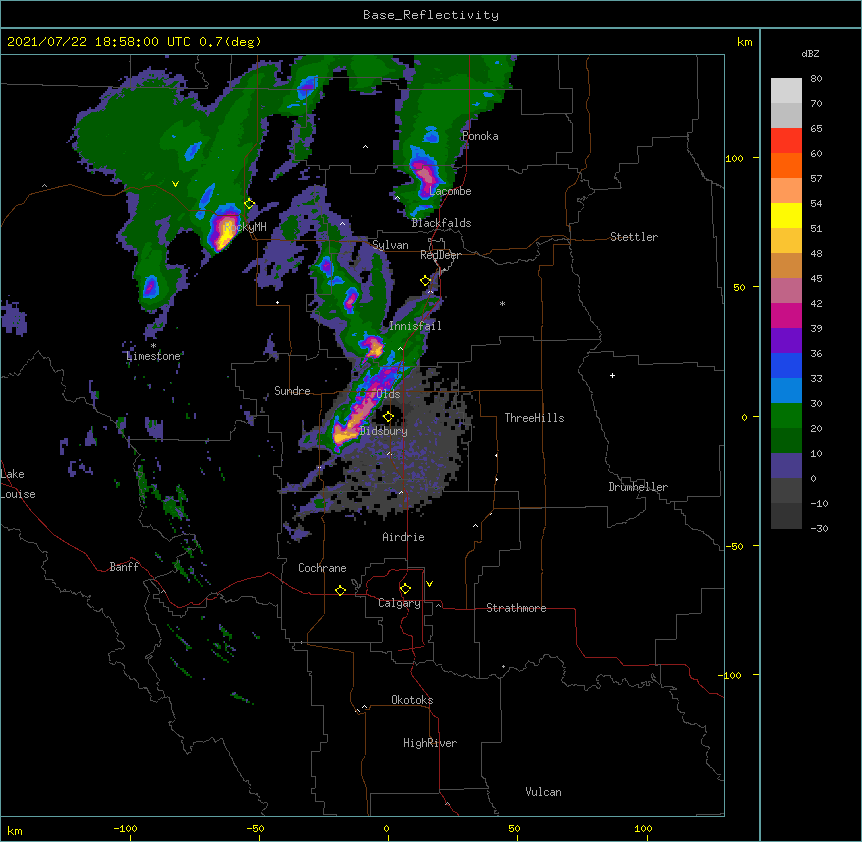This screenshot has width=862, height=842.
Task: Click the white plus marker west of Drumheller
Action: click(612, 375)
